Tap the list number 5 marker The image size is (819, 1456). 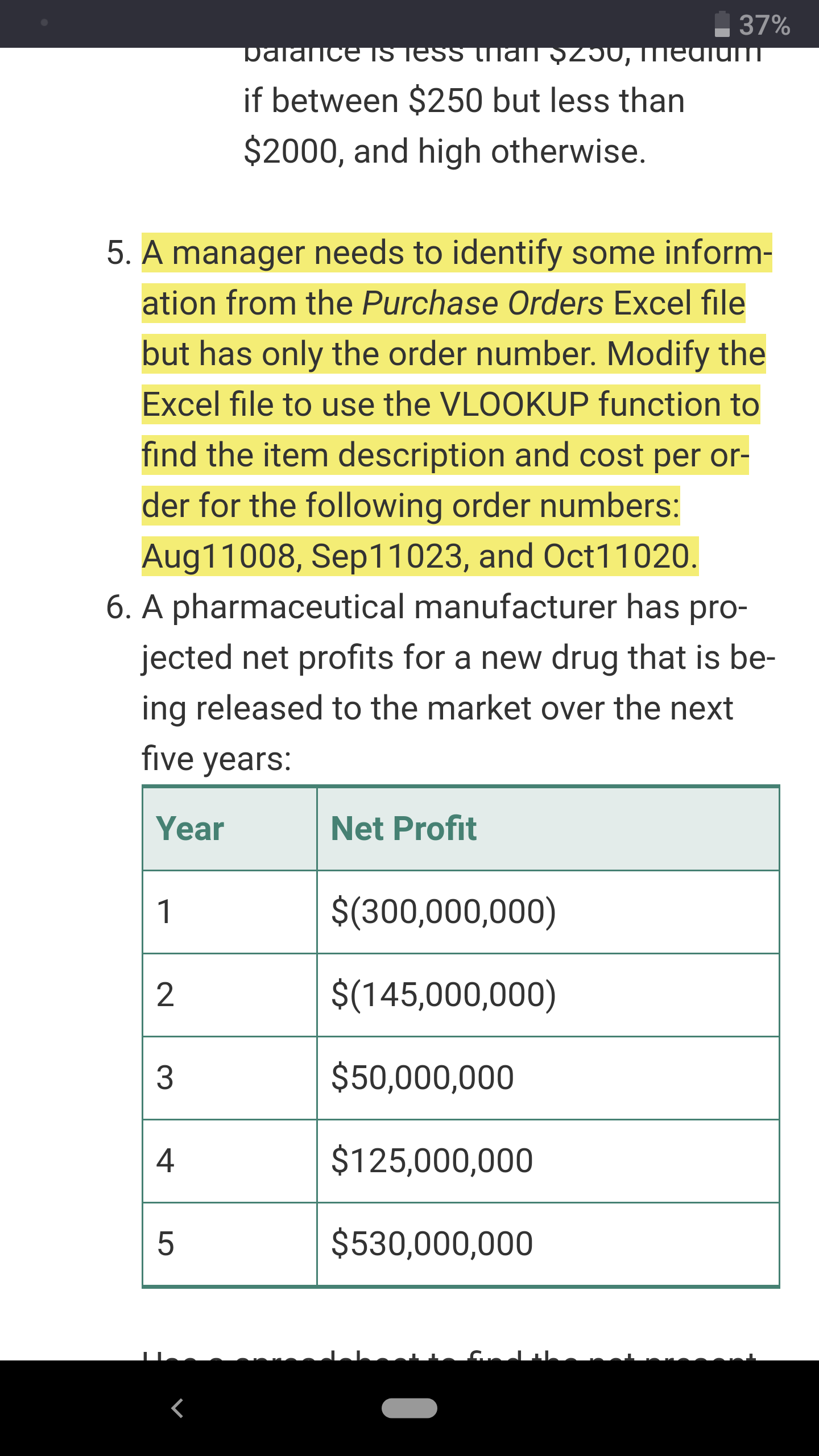119,253
